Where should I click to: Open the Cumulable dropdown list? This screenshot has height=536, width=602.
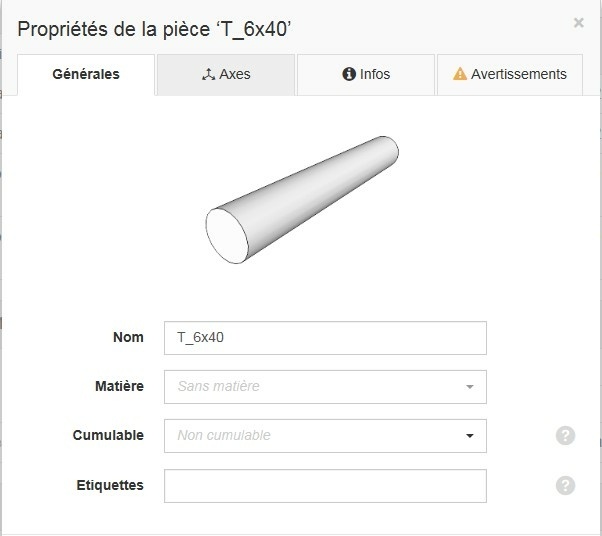(325, 436)
